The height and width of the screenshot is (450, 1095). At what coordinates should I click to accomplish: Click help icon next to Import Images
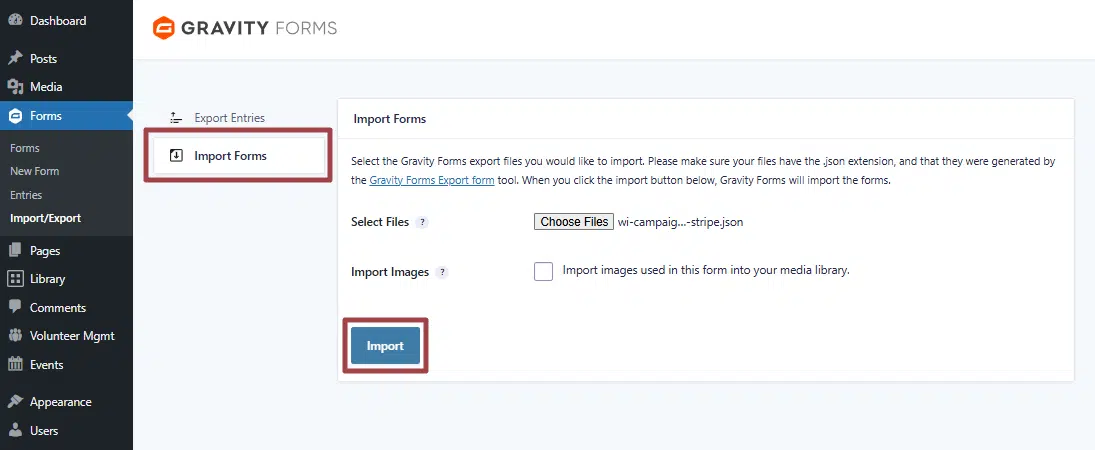(x=442, y=272)
